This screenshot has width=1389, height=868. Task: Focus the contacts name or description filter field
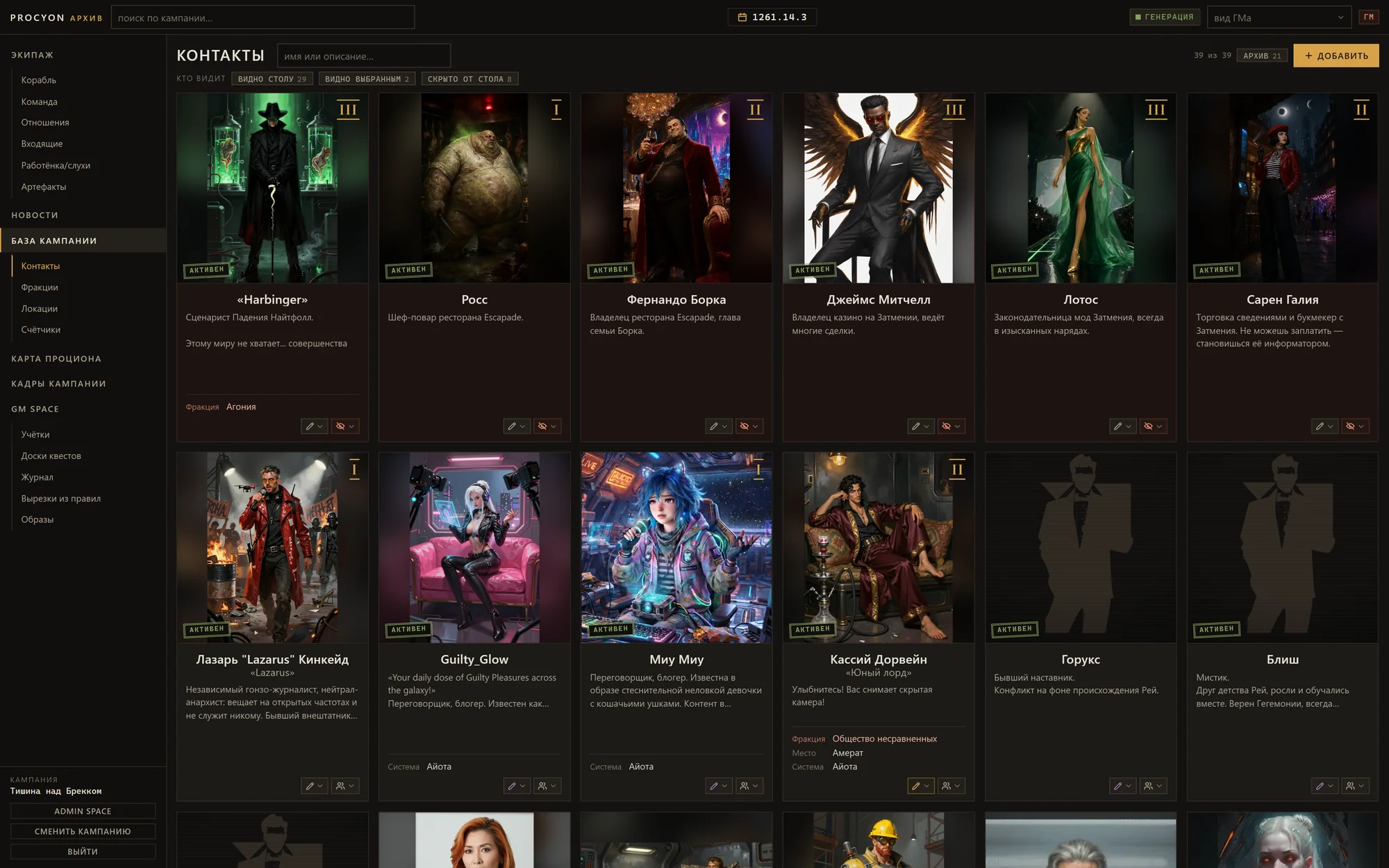(x=364, y=56)
